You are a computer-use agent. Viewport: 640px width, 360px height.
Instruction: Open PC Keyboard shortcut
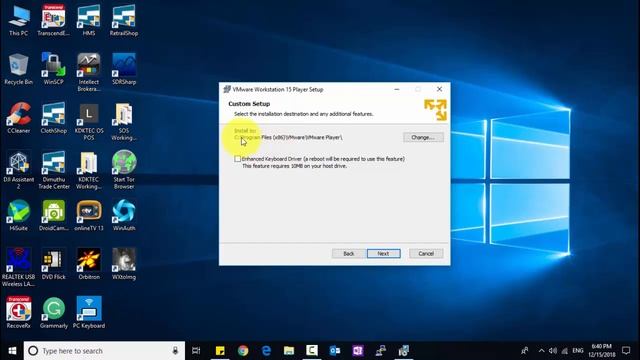[89, 313]
